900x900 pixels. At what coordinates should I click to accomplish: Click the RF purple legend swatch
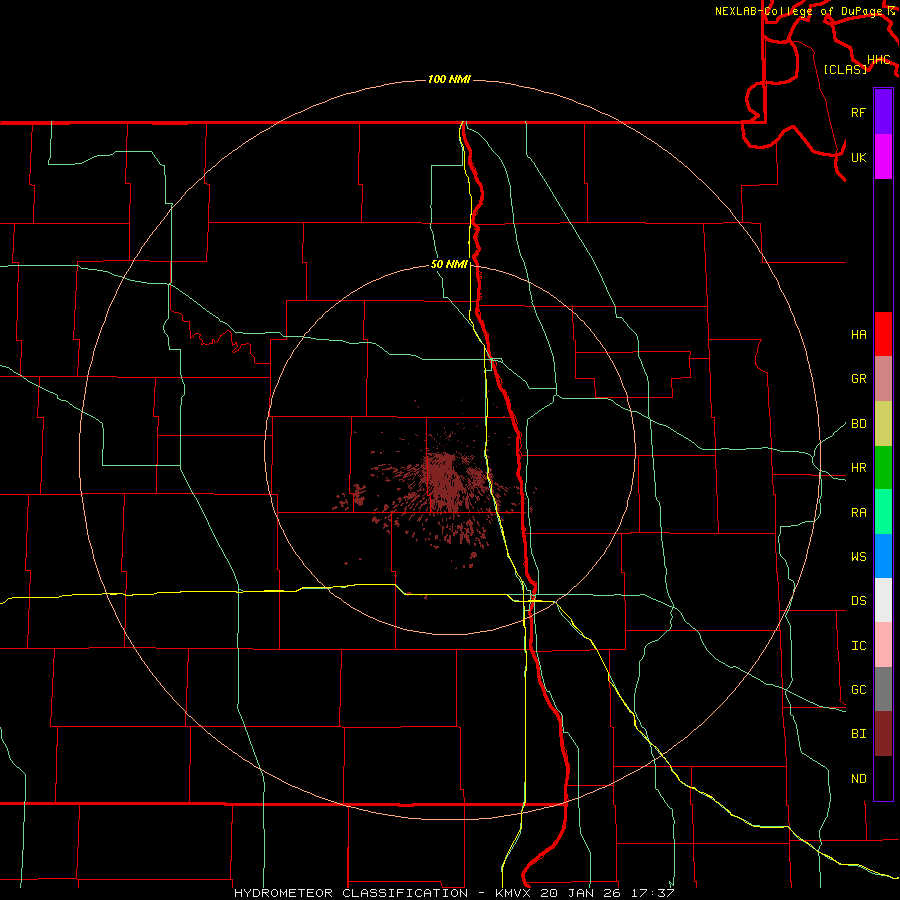click(883, 112)
